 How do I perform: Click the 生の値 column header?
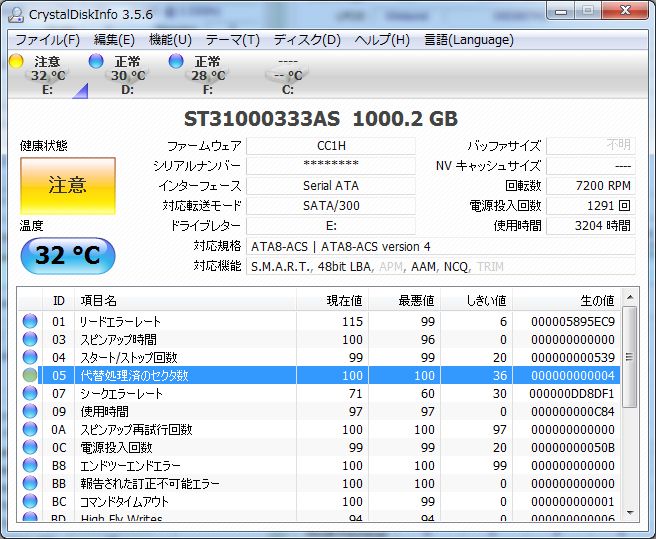point(567,300)
